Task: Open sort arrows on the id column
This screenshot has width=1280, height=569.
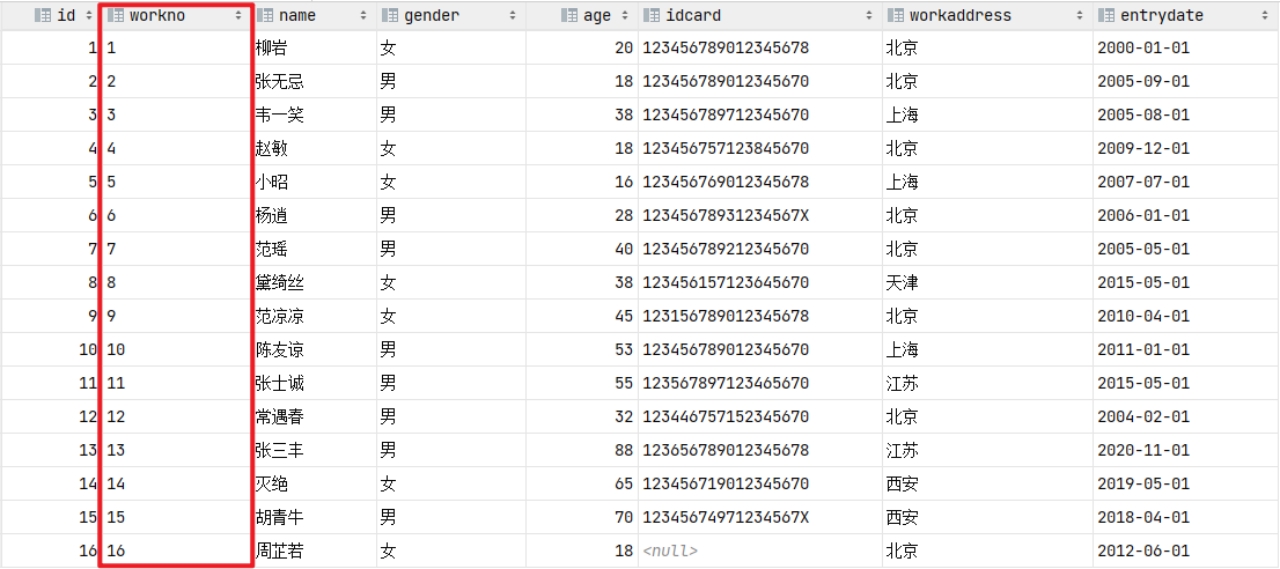Action: click(88, 15)
